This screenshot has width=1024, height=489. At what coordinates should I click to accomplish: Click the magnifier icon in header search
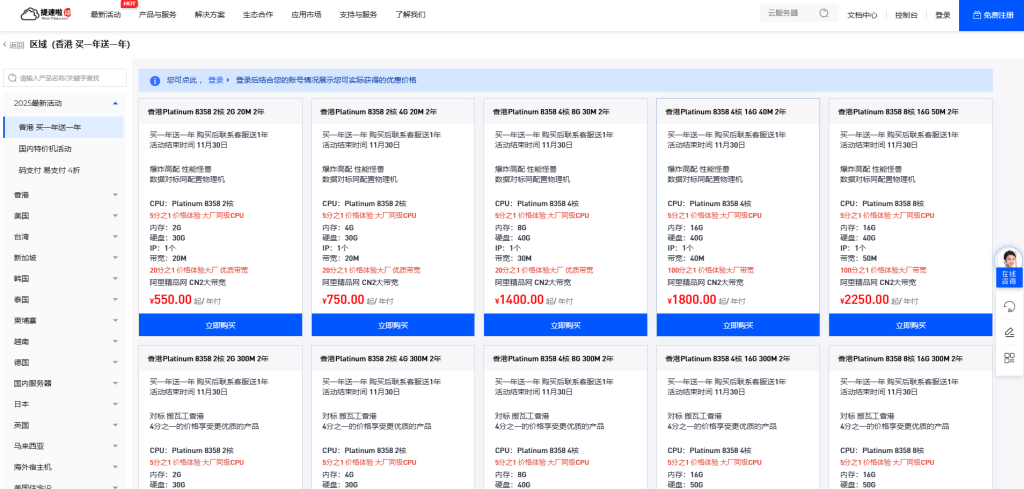pos(824,13)
